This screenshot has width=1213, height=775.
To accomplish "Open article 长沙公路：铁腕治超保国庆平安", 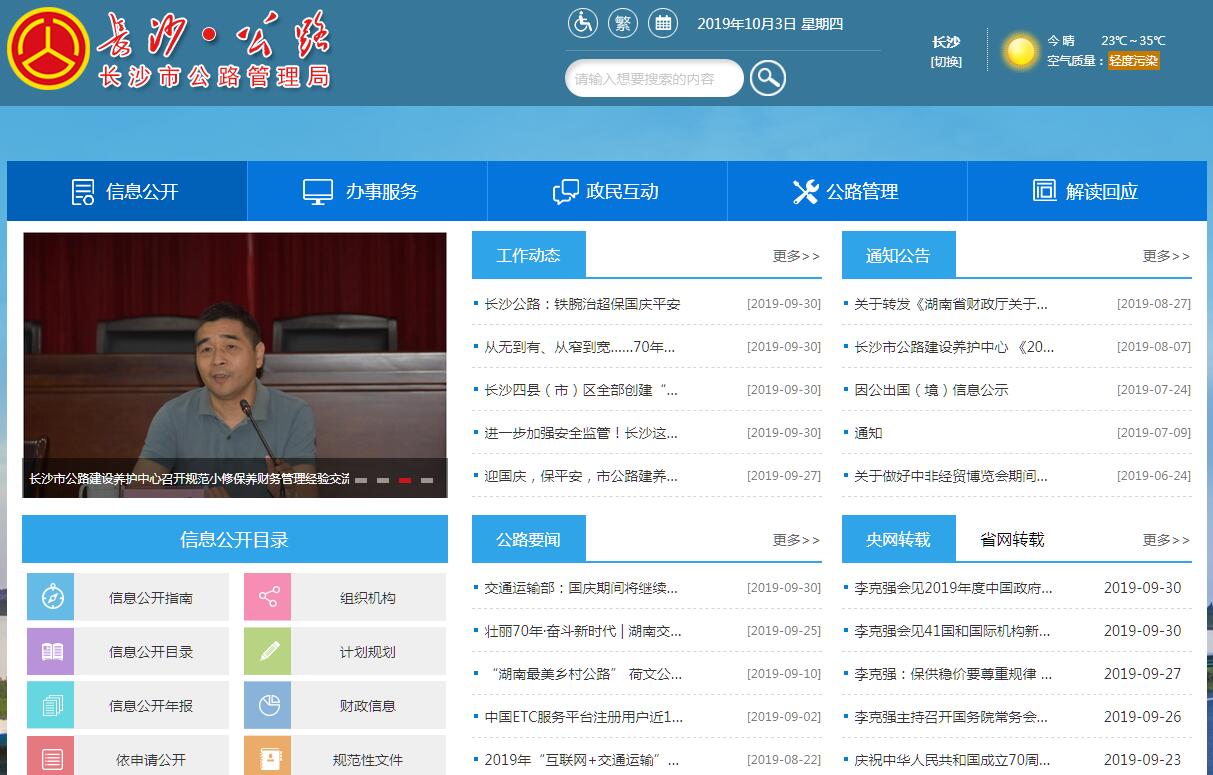I will coord(582,304).
